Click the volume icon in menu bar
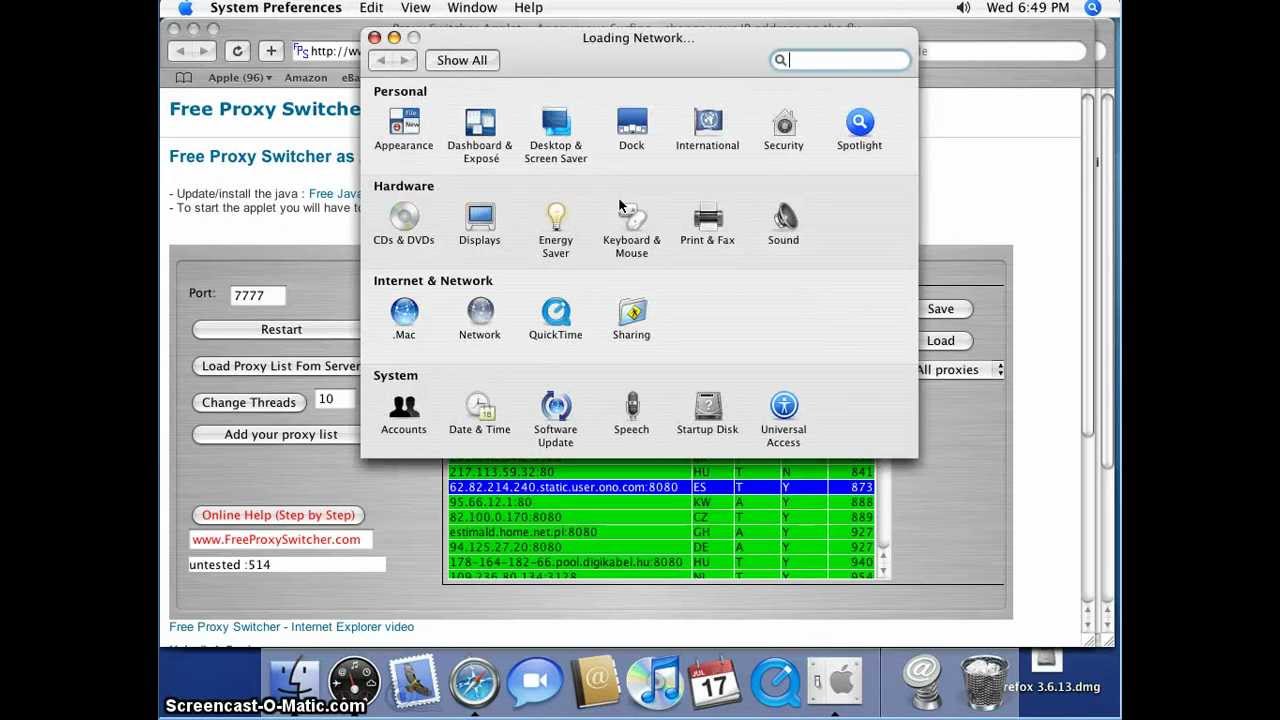The width and height of the screenshot is (1280, 720). (x=963, y=8)
